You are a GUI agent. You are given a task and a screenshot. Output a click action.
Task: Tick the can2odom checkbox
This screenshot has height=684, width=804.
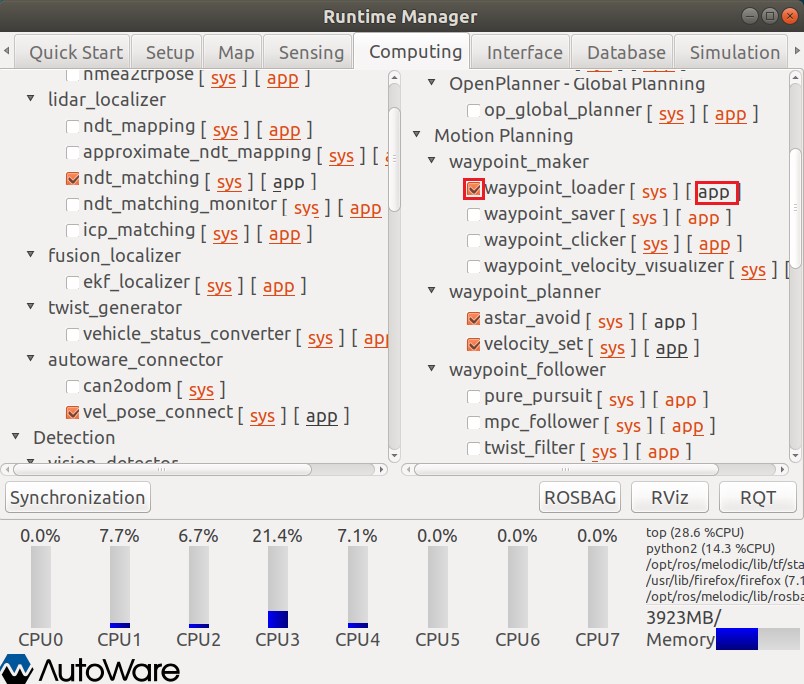73,387
